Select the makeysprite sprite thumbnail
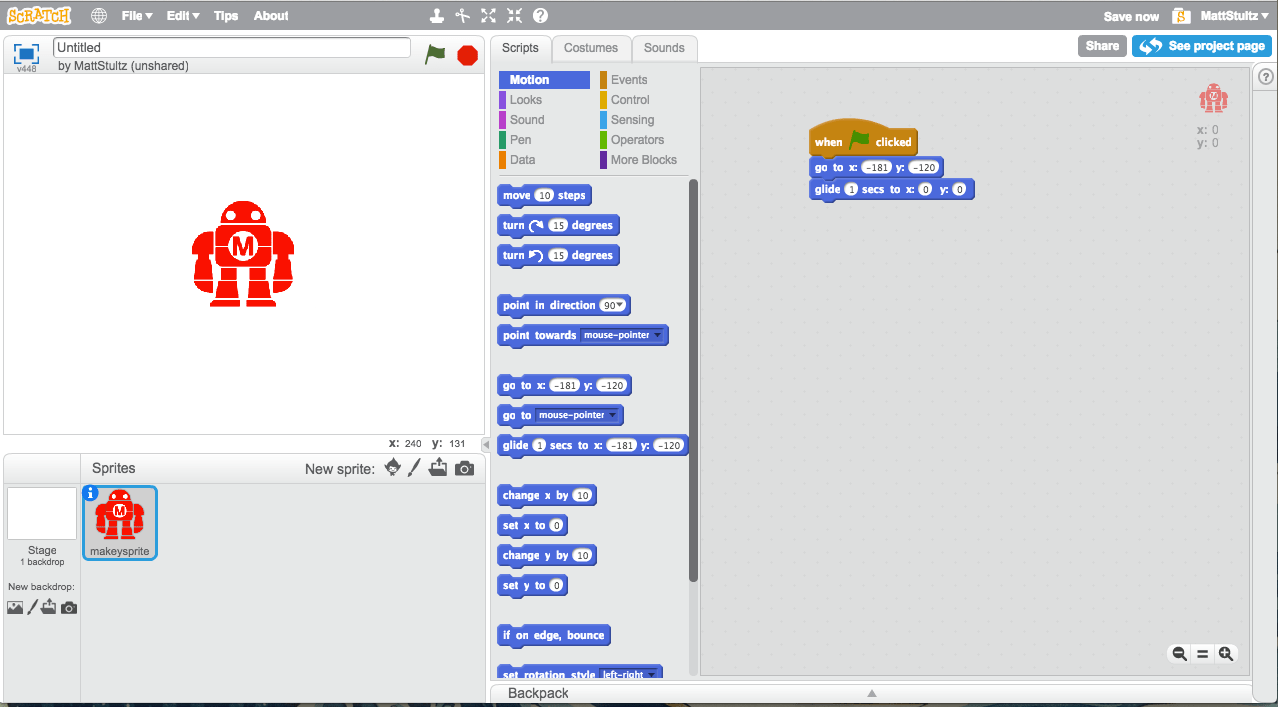 120,522
